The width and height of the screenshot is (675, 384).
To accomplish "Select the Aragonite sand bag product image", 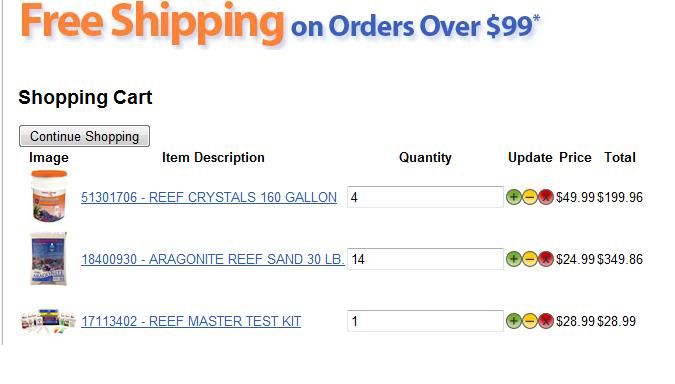I will point(49,259).
